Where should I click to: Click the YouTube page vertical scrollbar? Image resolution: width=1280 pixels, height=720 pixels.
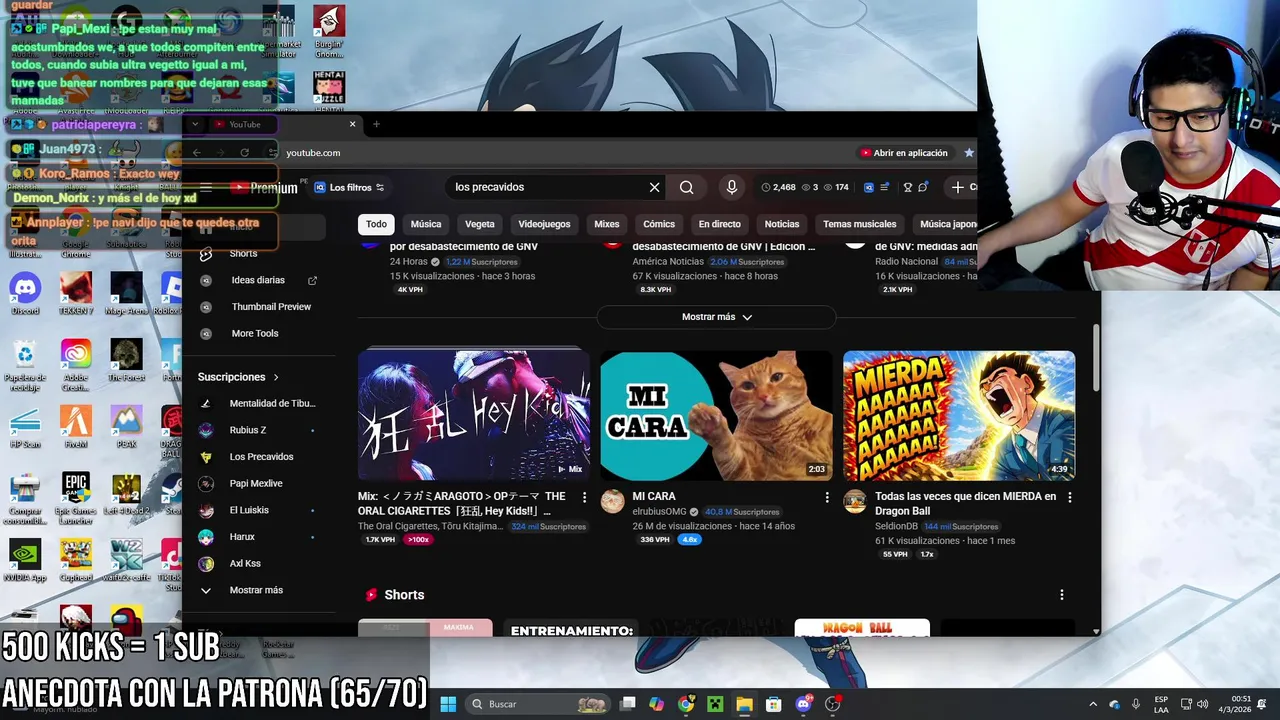tap(1096, 357)
